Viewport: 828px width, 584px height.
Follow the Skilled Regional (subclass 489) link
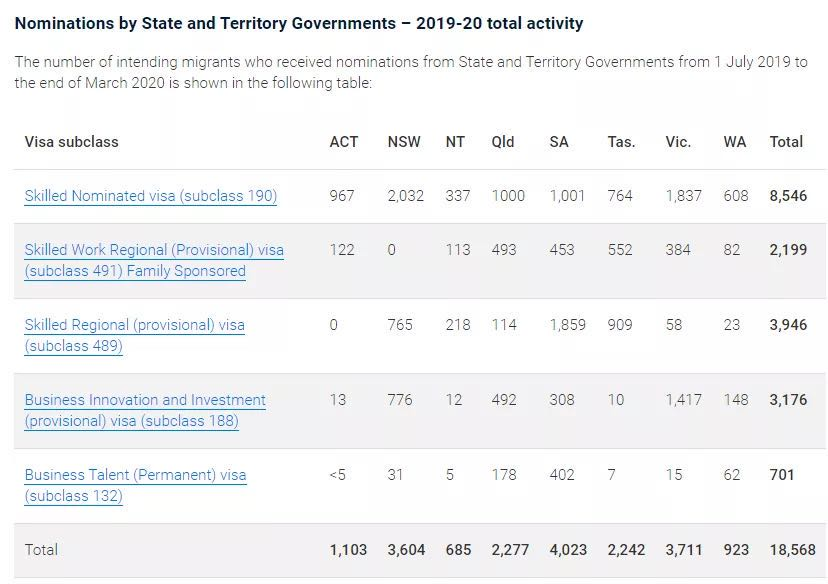(134, 325)
